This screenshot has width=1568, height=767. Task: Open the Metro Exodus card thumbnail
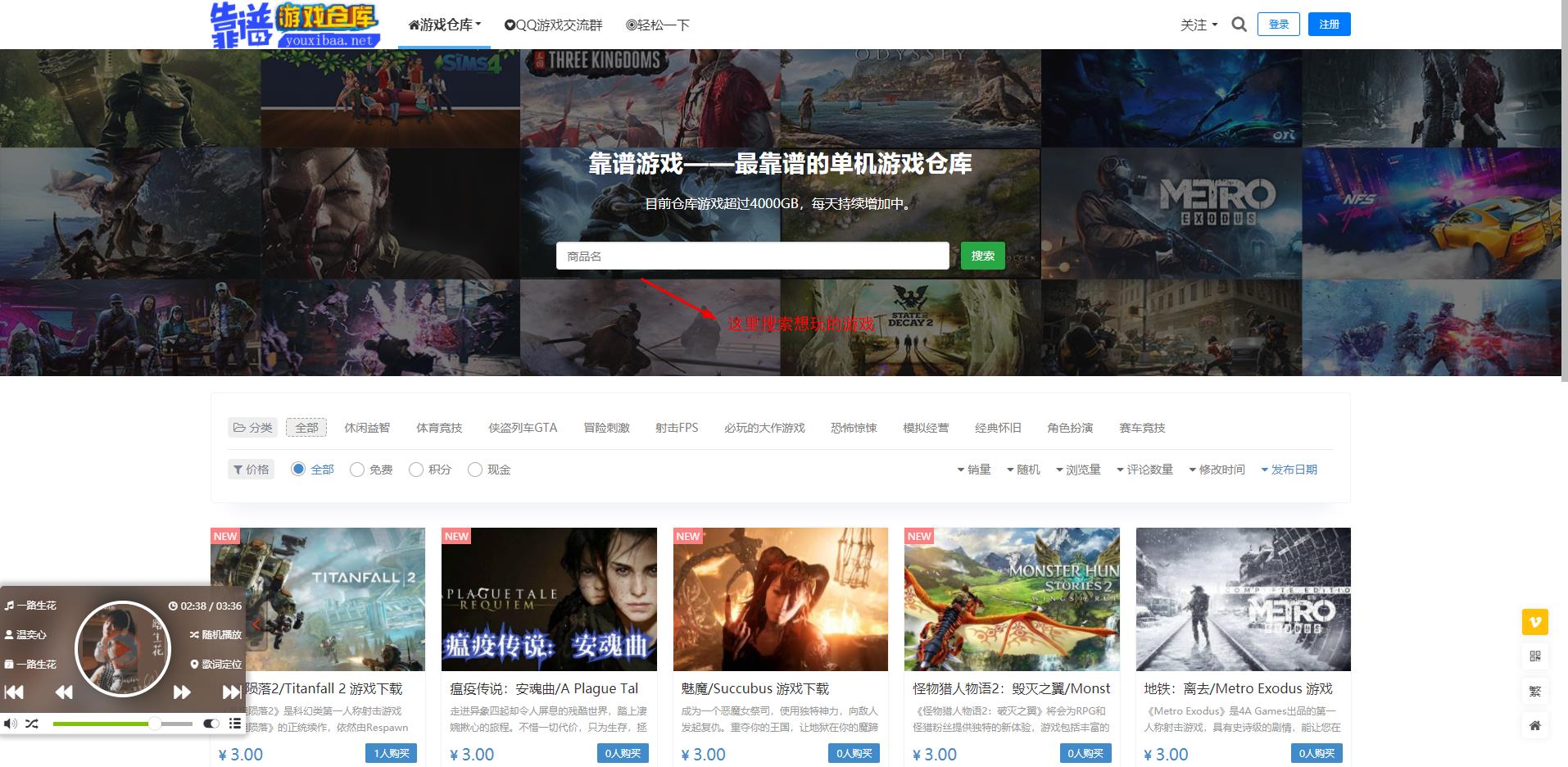click(x=1244, y=599)
